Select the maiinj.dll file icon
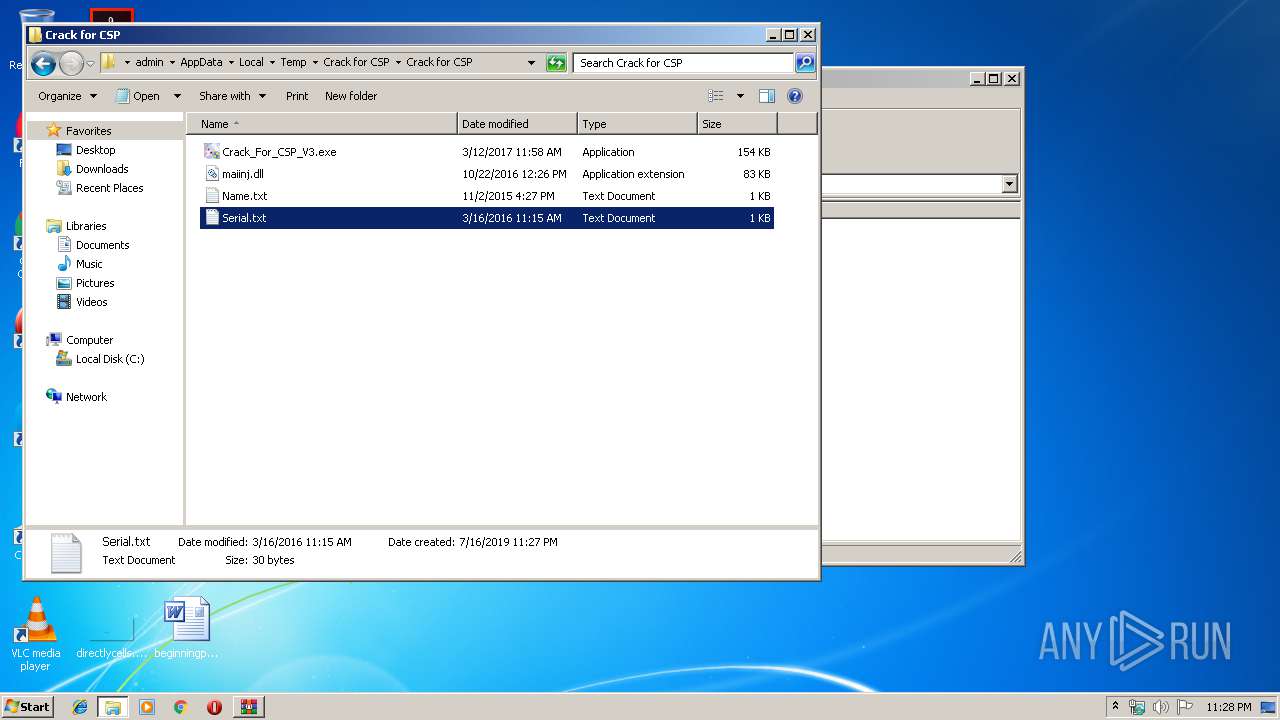Viewport: 1280px width, 720px height. 211,174
